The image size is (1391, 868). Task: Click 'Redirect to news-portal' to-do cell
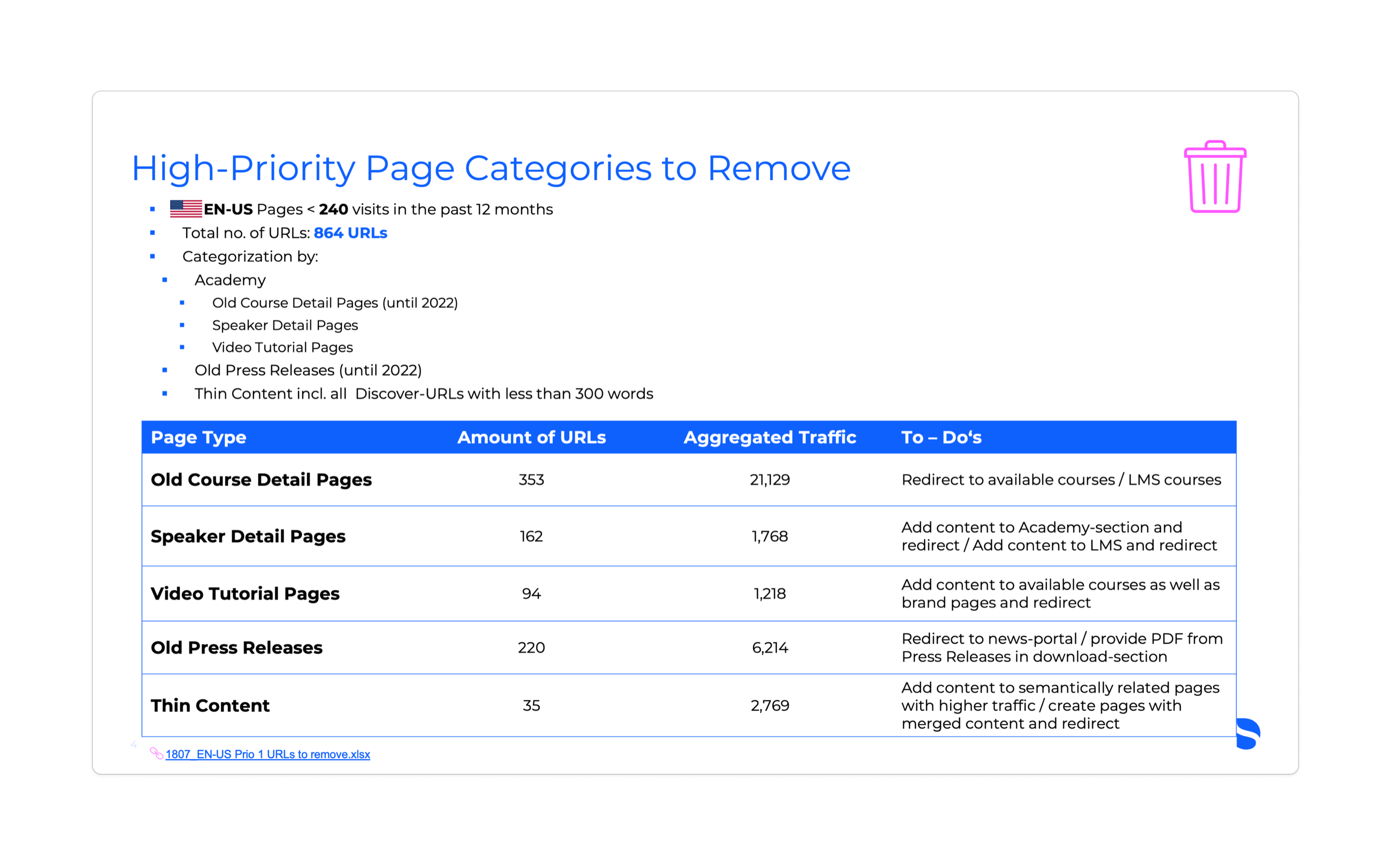tap(1062, 648)
